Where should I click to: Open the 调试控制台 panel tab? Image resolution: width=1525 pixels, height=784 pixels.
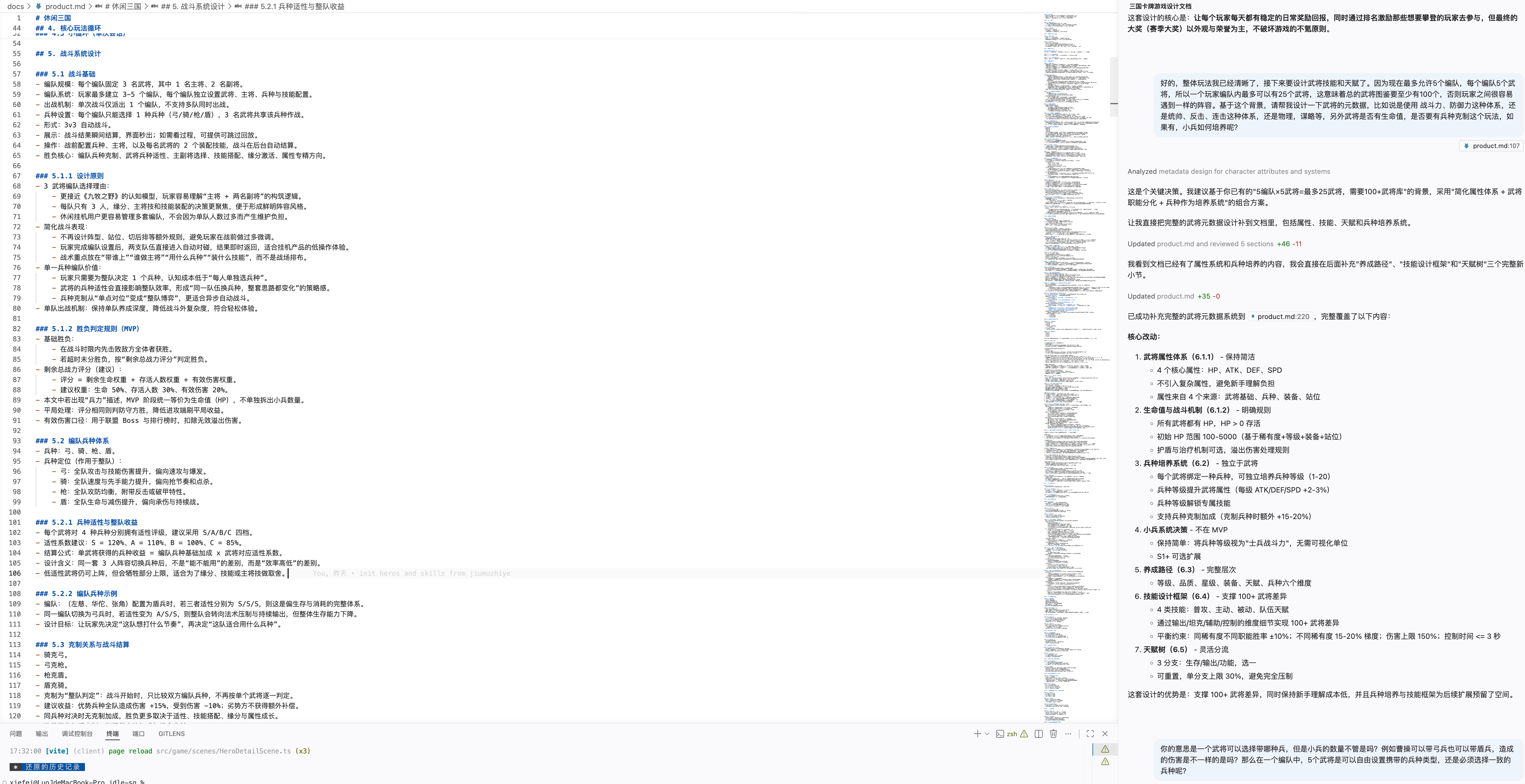[x=77, y=734]
